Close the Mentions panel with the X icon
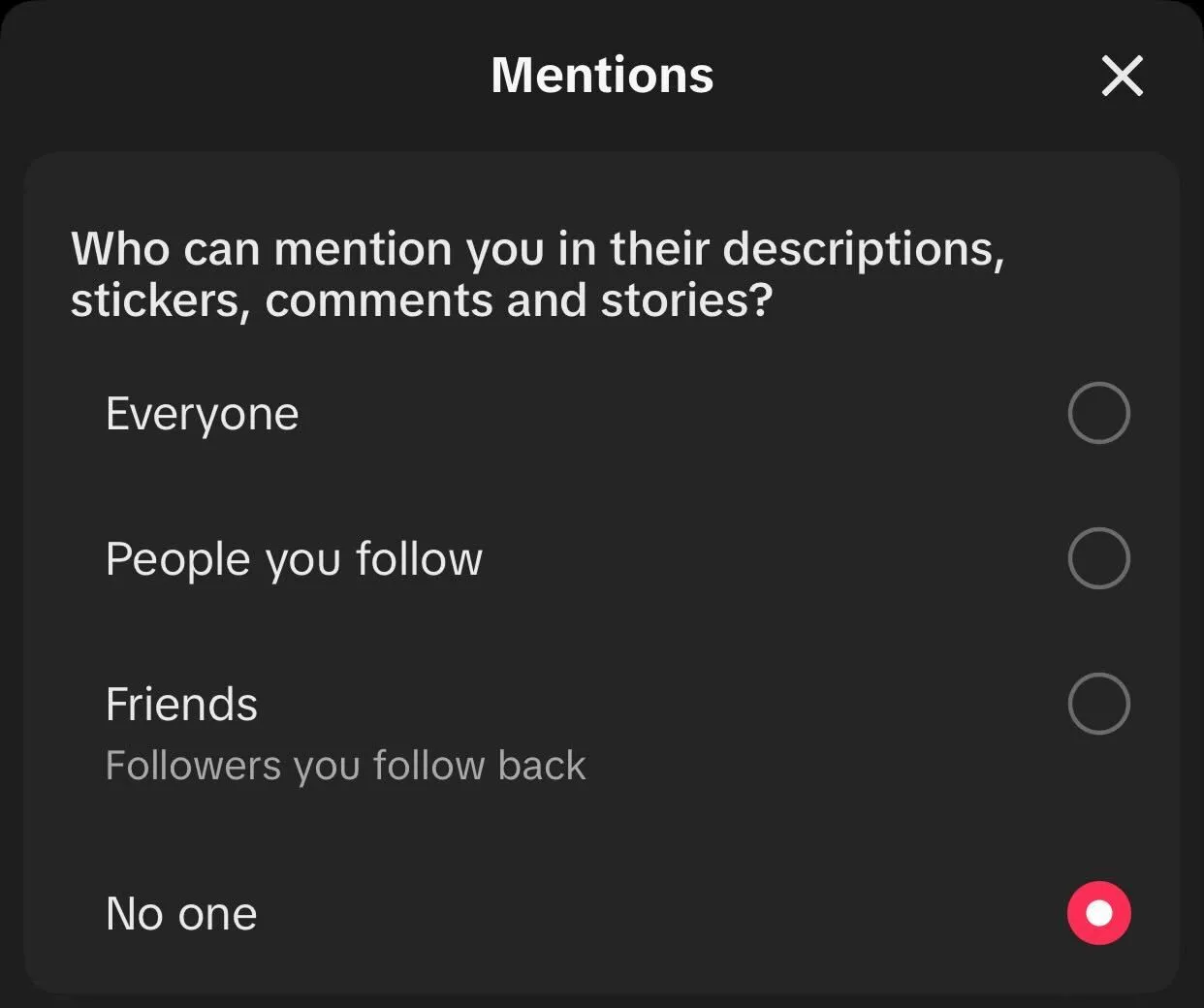This screenshot has height=1008, width=1204. tap(1123, 76)
